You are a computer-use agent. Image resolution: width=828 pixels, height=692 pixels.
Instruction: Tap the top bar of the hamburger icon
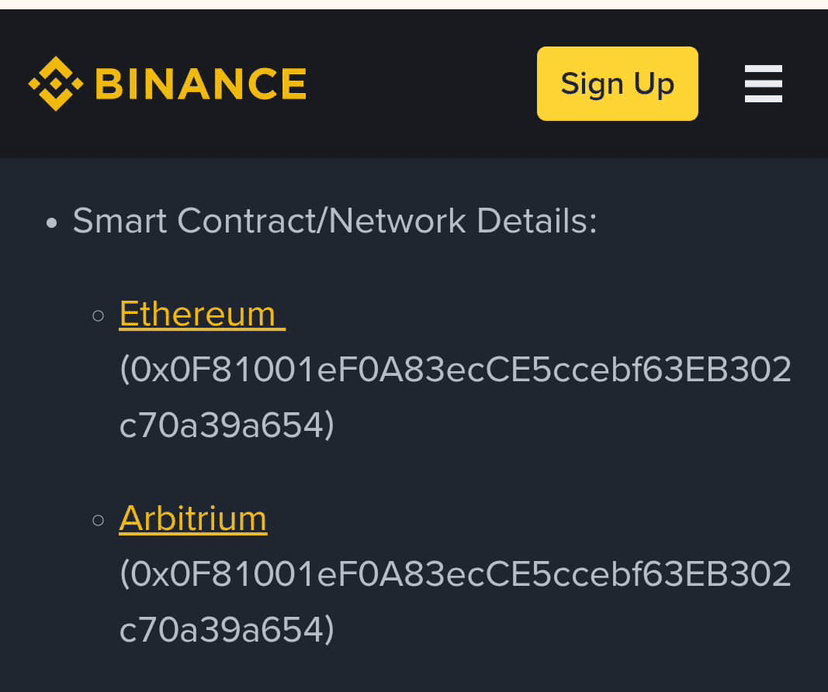pyautogui.click(x=763, y=69)
